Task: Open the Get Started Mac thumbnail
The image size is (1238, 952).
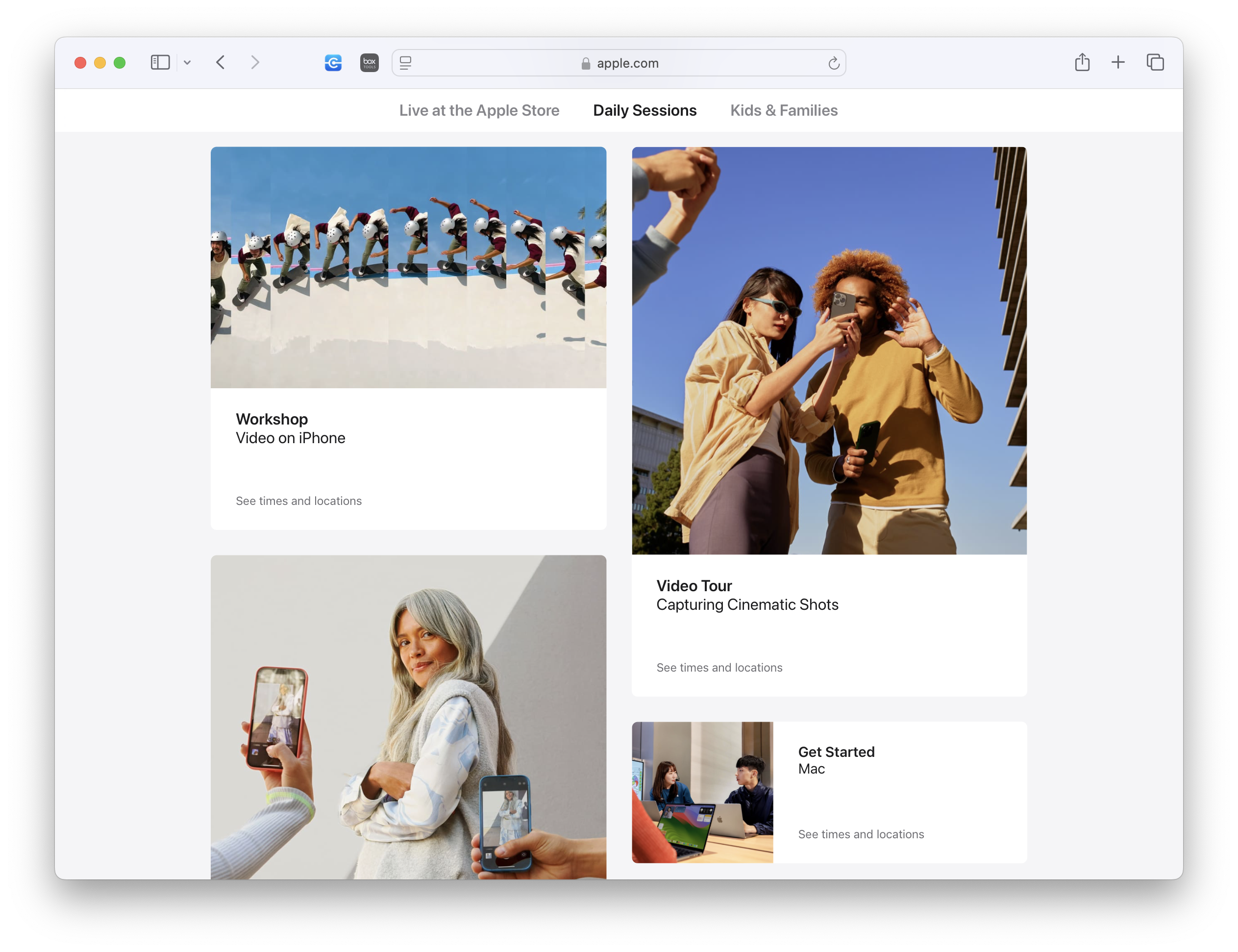Action: point(703,792)
